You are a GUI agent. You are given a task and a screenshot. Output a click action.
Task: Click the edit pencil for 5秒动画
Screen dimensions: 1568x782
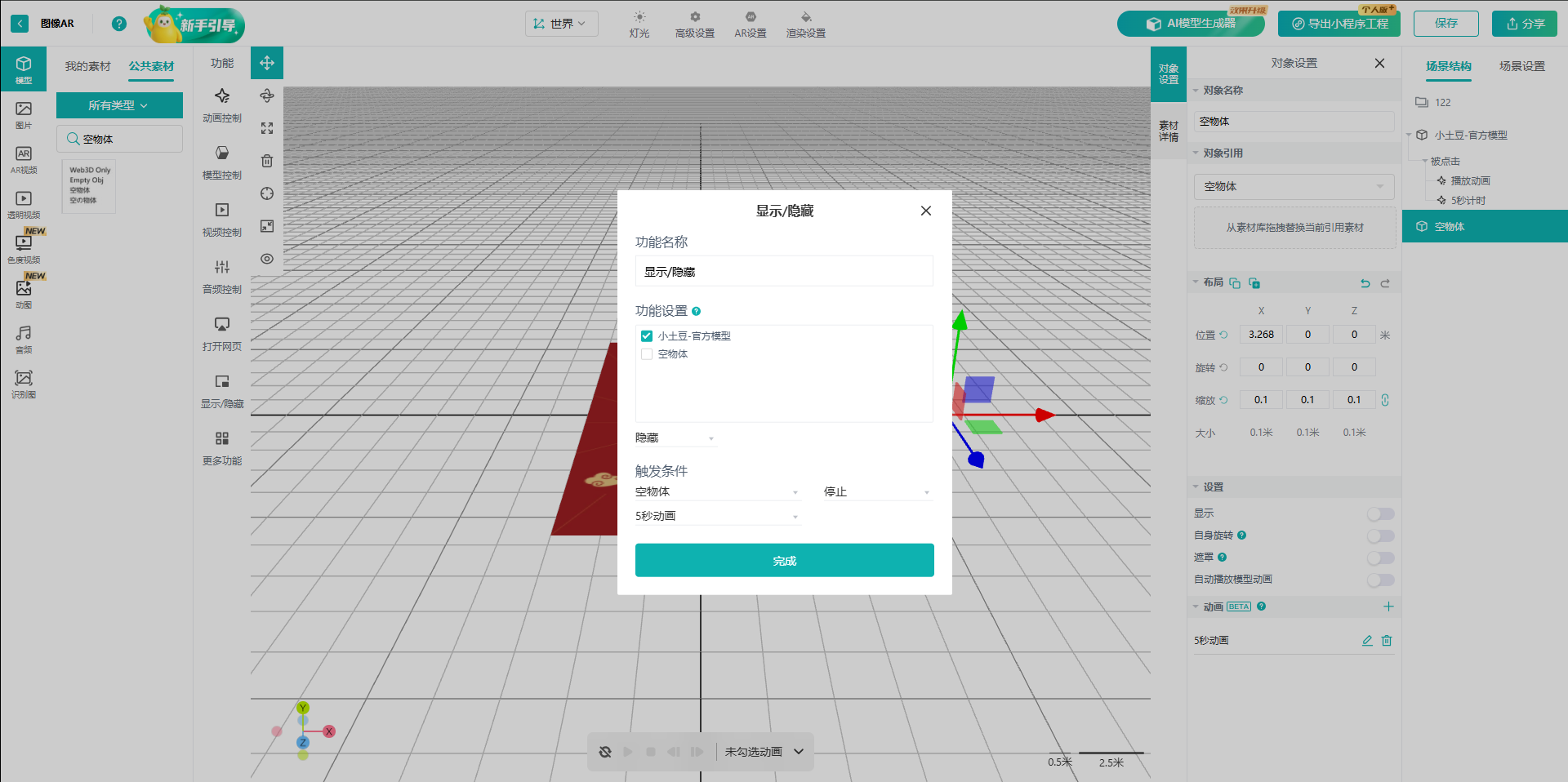1367,641
